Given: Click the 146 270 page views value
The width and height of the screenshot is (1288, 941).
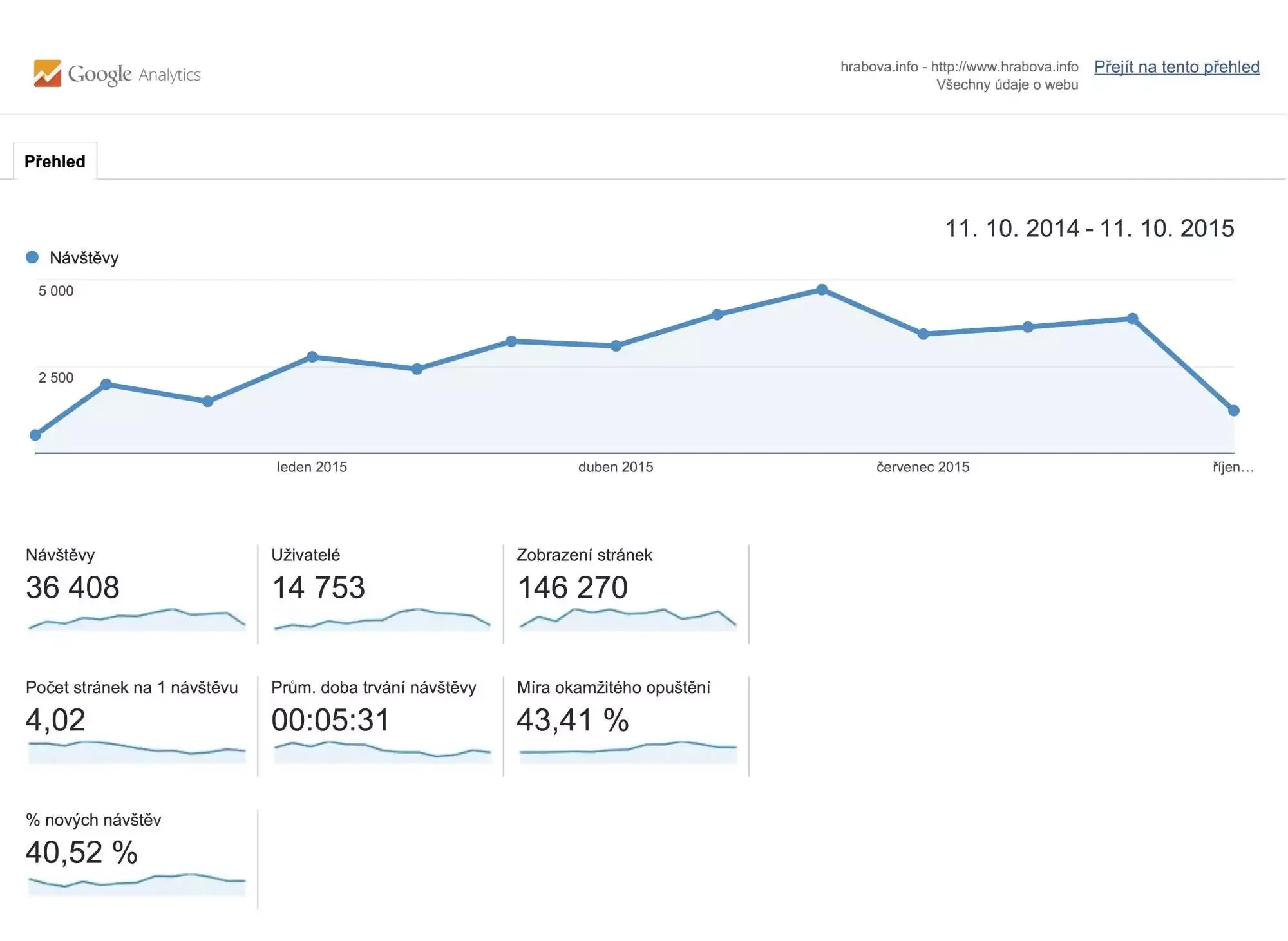Looking at the screenshot, I should tap(573, 587).
